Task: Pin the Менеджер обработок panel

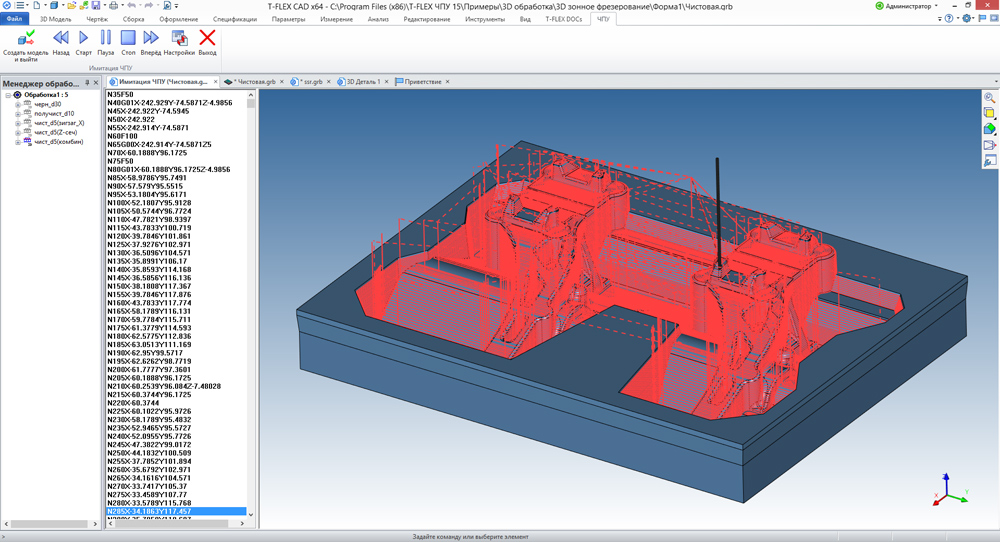Action: 87,83
